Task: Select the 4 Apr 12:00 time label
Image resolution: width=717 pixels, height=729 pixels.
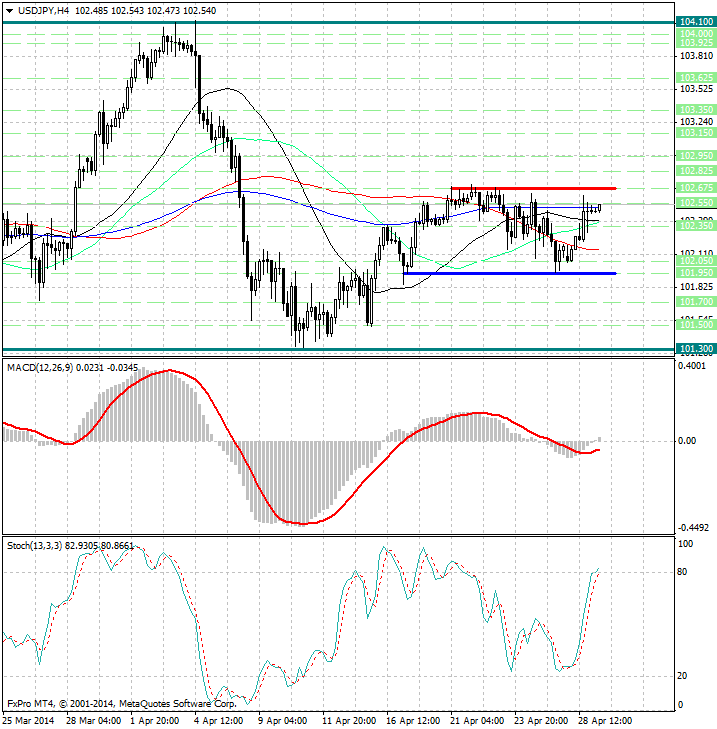Action: (x=219, y=721)
